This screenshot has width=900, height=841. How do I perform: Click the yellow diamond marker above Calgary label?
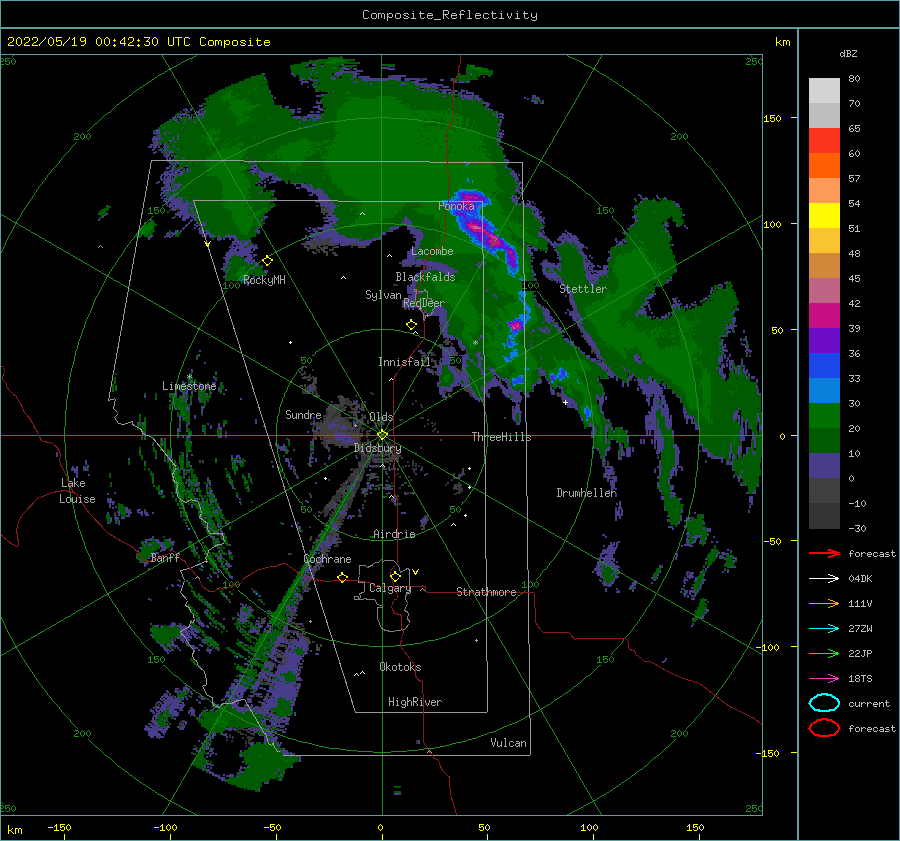pyautogui.click(x=395, y=576)
